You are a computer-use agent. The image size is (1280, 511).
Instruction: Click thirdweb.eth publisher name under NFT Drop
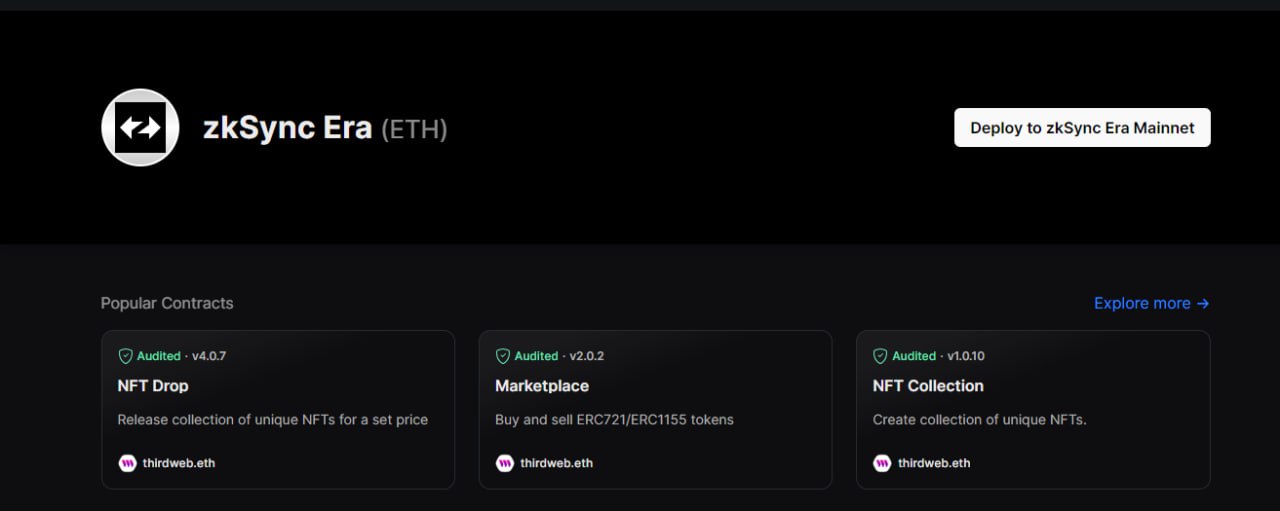(177, 463)
